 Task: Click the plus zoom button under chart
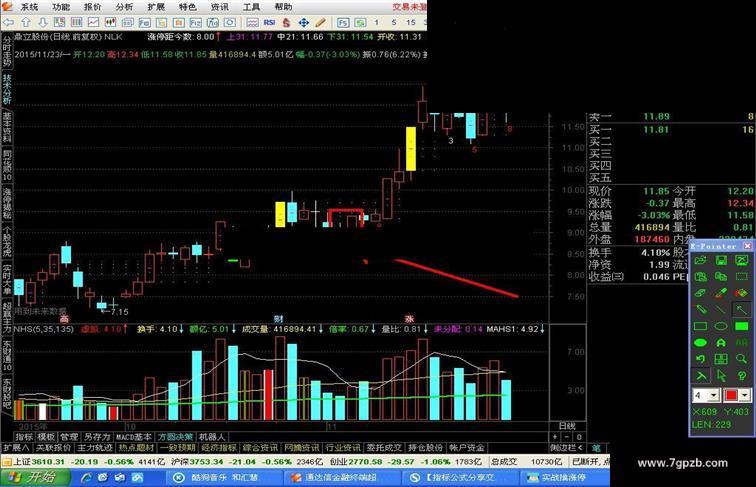(x=555, y=437)
